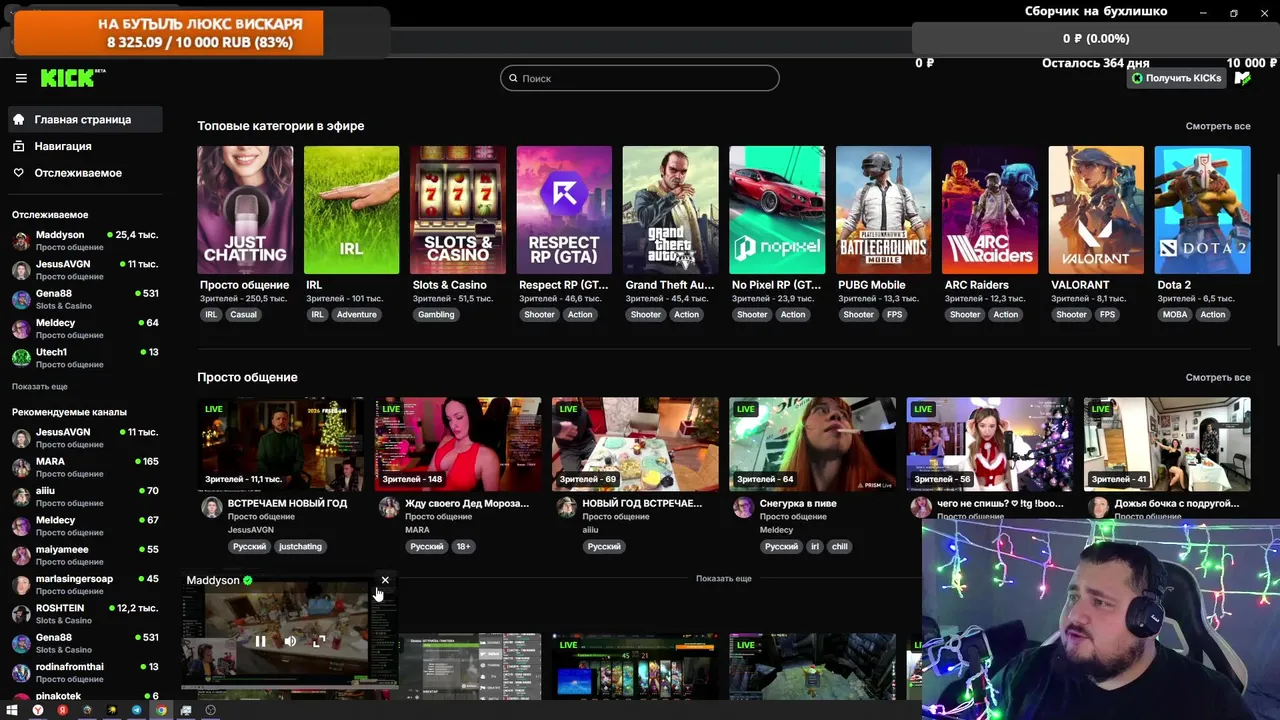
Task: Open marlasingersoap in recommended channels
Action: pos(84,585)
